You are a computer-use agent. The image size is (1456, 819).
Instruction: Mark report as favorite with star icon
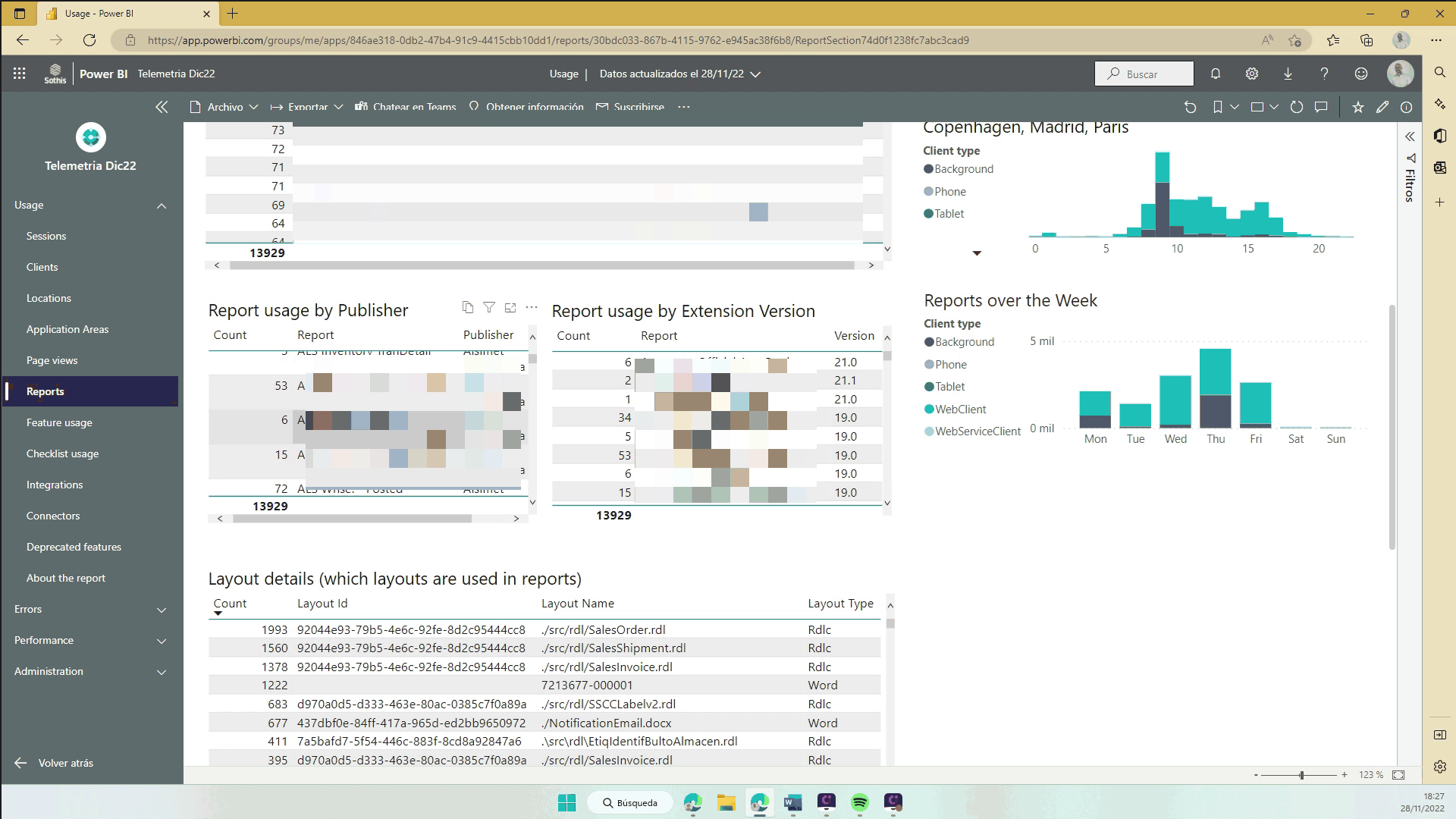[1358, 107]
